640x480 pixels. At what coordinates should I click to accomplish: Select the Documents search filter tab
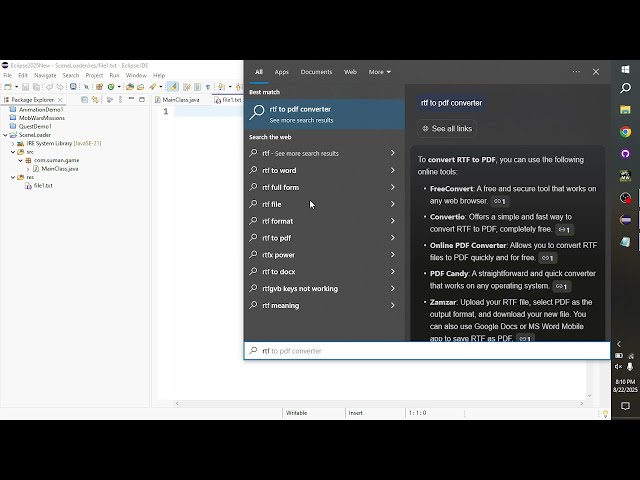[316, 72]
